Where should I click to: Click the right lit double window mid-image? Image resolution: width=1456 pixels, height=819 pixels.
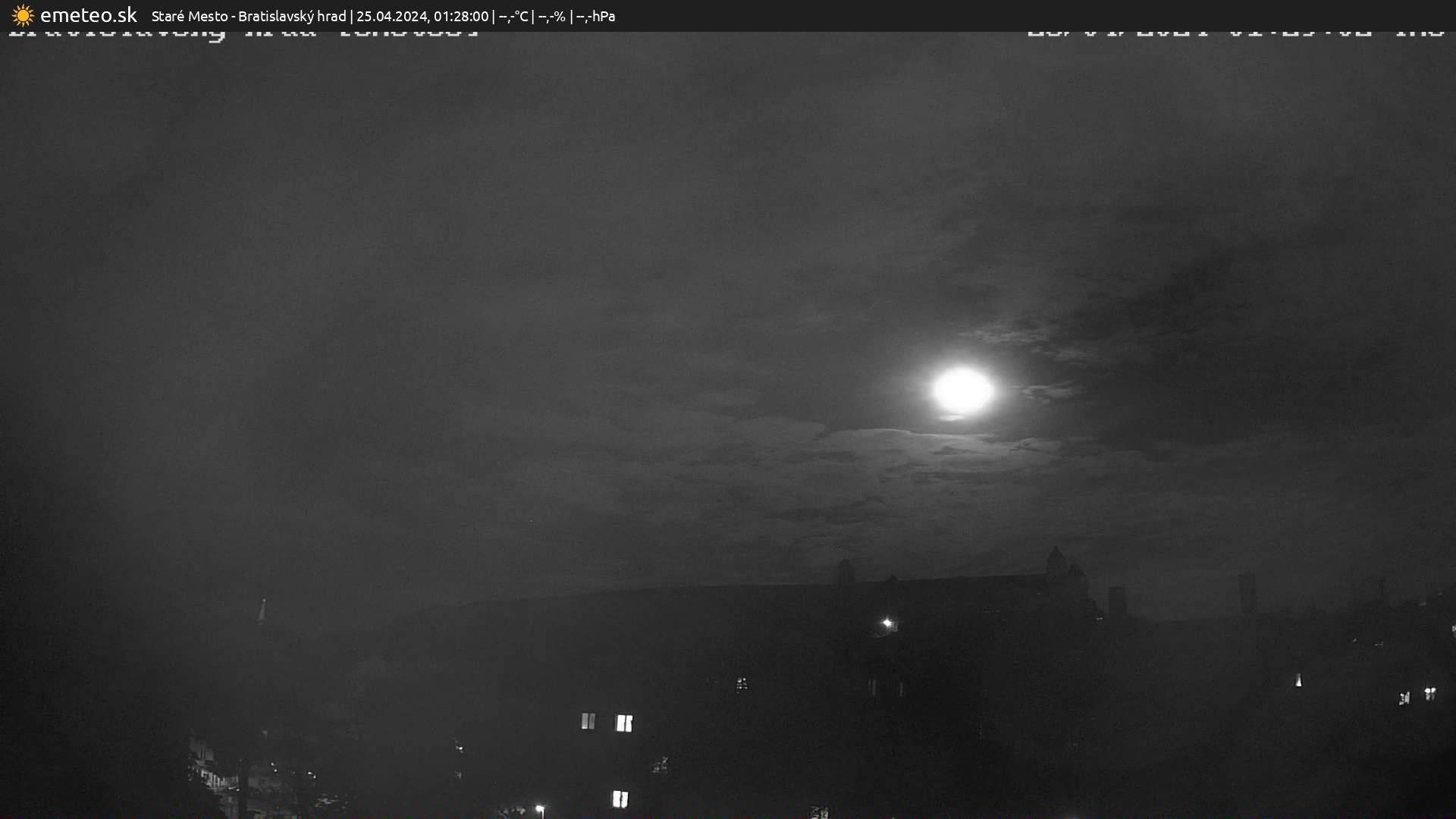[624, 723]
